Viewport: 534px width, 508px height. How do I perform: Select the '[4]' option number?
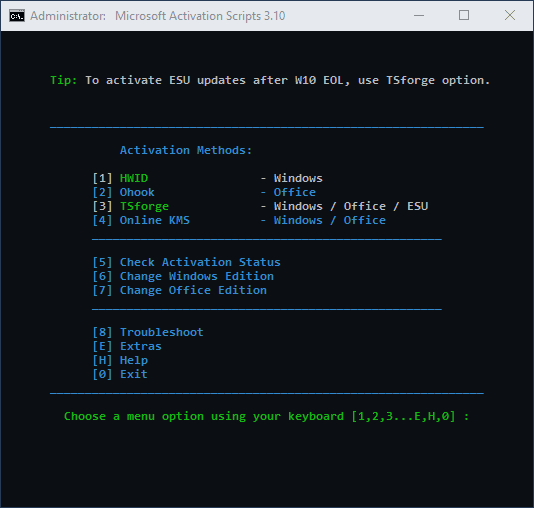102,220
